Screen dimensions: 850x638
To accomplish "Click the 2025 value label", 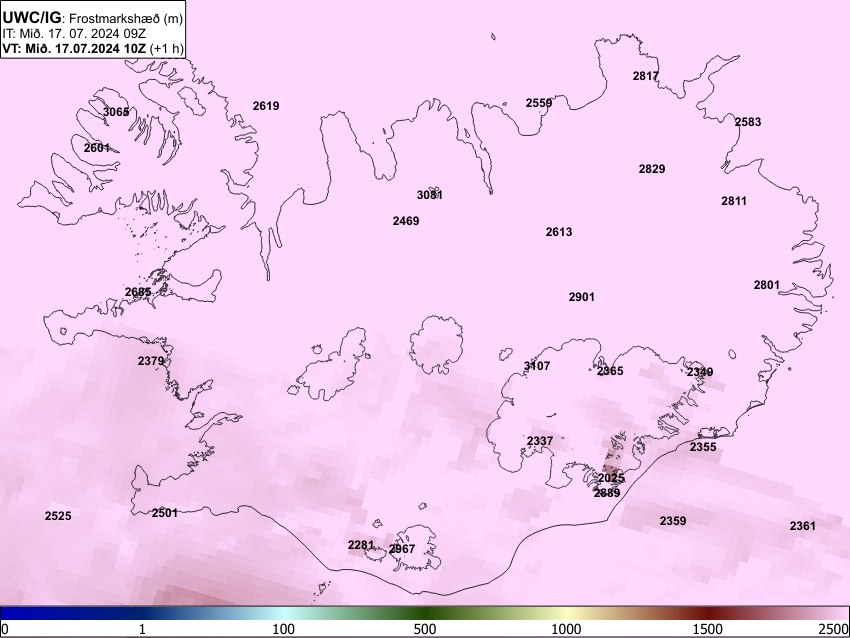I will tap(611, 479).
